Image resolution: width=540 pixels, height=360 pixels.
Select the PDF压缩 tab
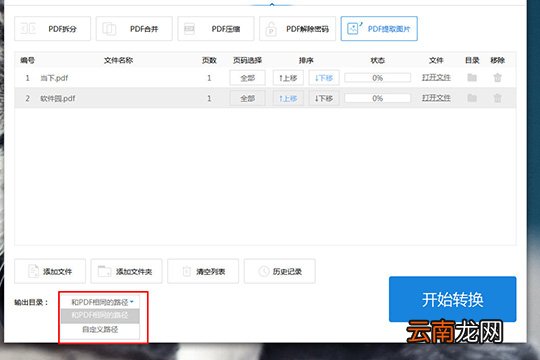coord(216,29)
